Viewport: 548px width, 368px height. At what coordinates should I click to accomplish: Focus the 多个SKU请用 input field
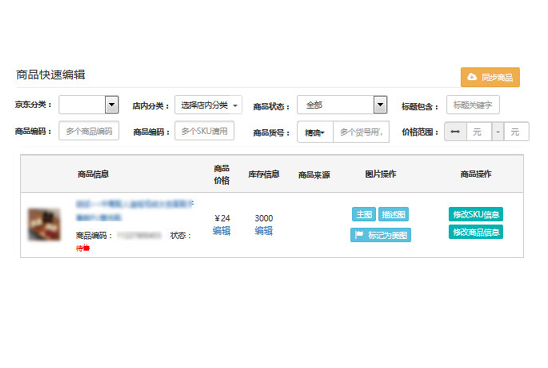[204, 131]
